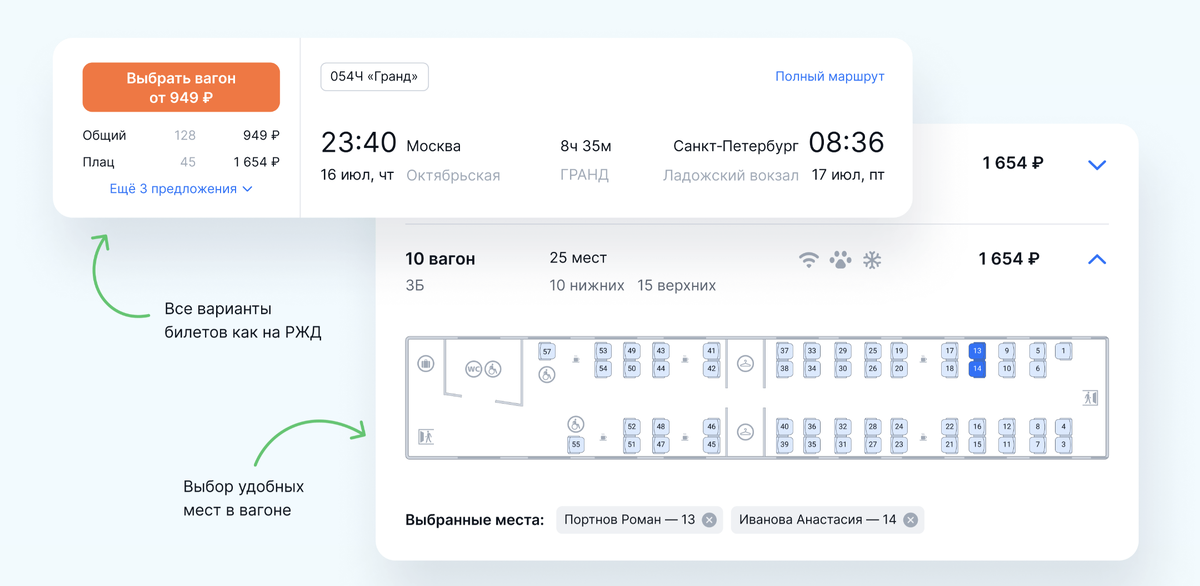The height and width of the screenshot is (586, 1200).
Task: Click departure time 23:40
Action: (x=359, y=143)
